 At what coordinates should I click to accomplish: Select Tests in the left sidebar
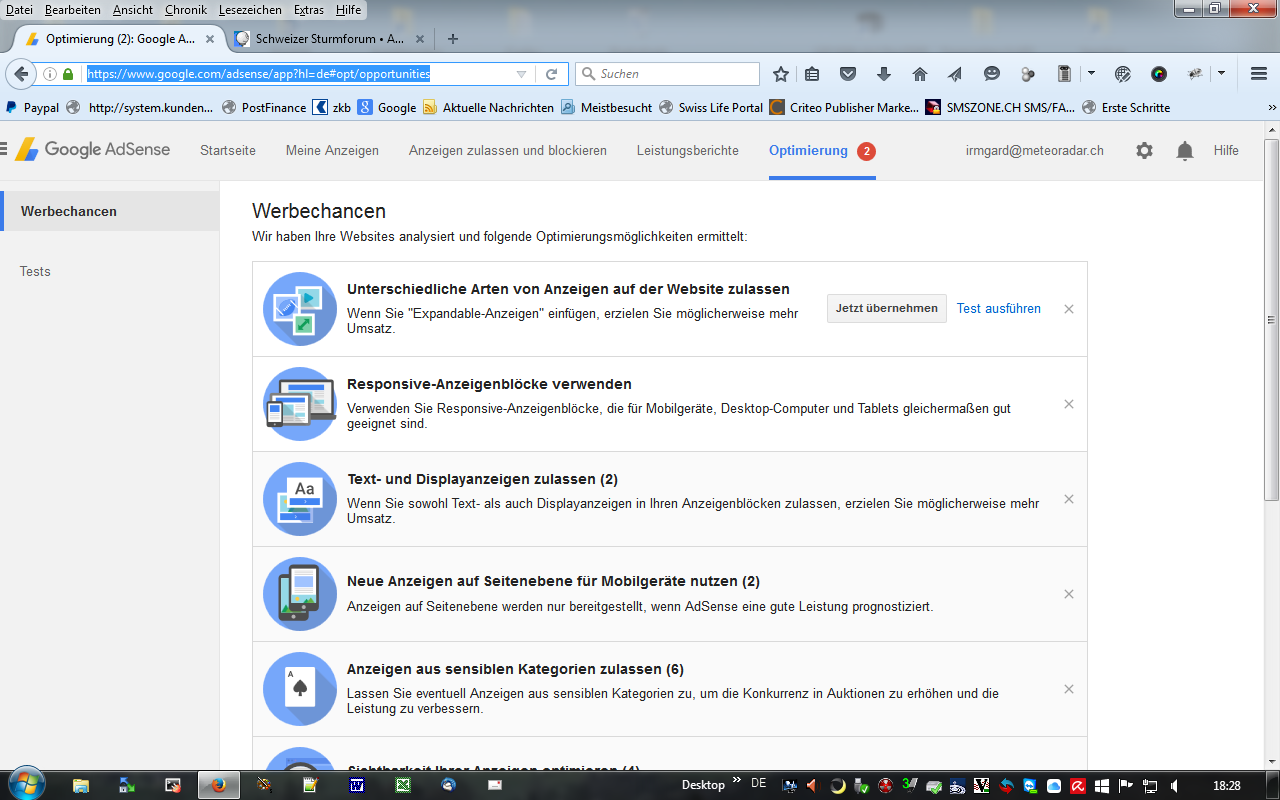coord(35,272)
